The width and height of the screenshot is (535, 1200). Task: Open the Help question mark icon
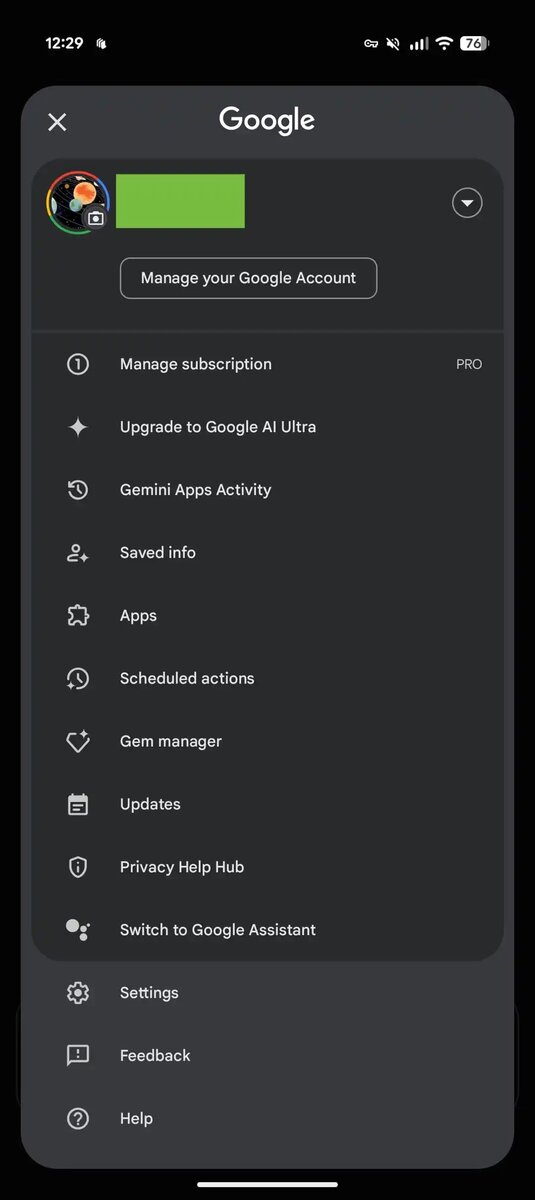[78, 1119]
